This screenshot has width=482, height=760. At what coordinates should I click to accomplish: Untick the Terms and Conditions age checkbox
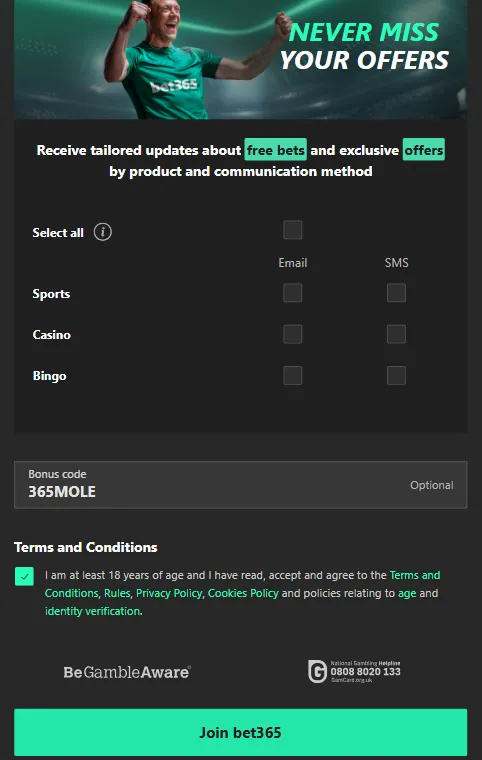[x=24, y=576]
